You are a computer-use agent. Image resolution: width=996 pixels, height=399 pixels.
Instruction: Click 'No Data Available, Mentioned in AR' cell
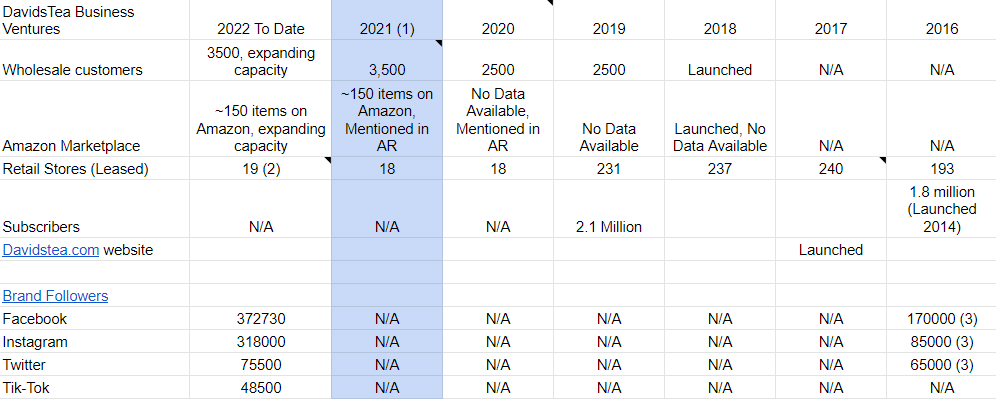click(498, 119)
